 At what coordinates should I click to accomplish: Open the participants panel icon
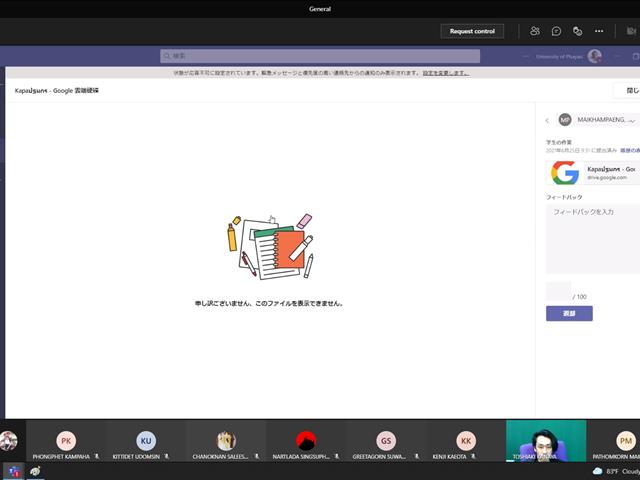point(535,31)
